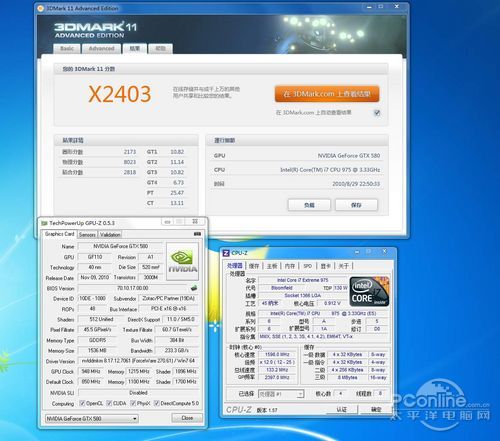Click the NVIDIA logo in GPU-Z
The height and width of the screenshot is (441, 500).
pos(182,261)
